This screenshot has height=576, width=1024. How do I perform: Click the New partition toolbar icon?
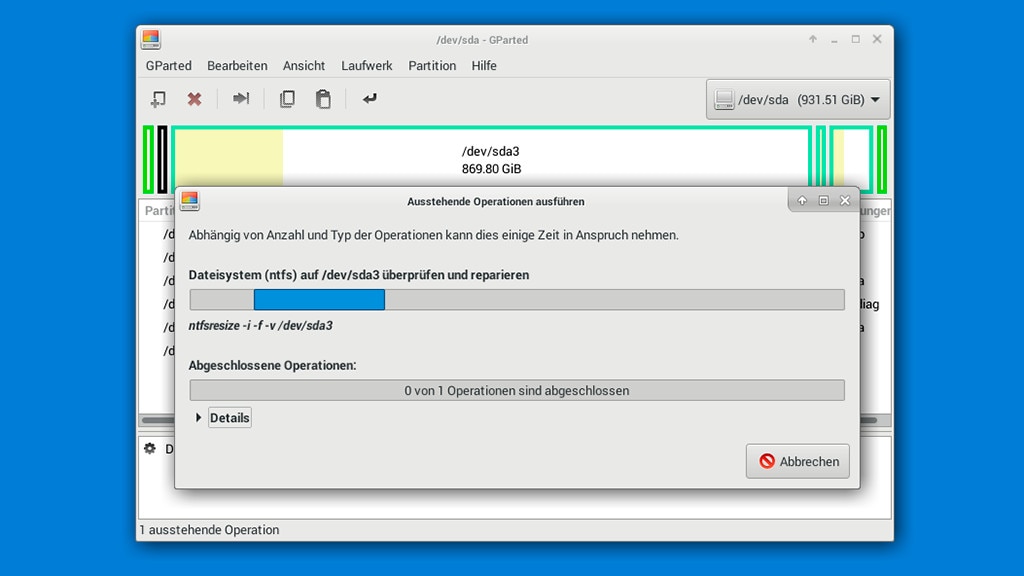tap(158, 99)
